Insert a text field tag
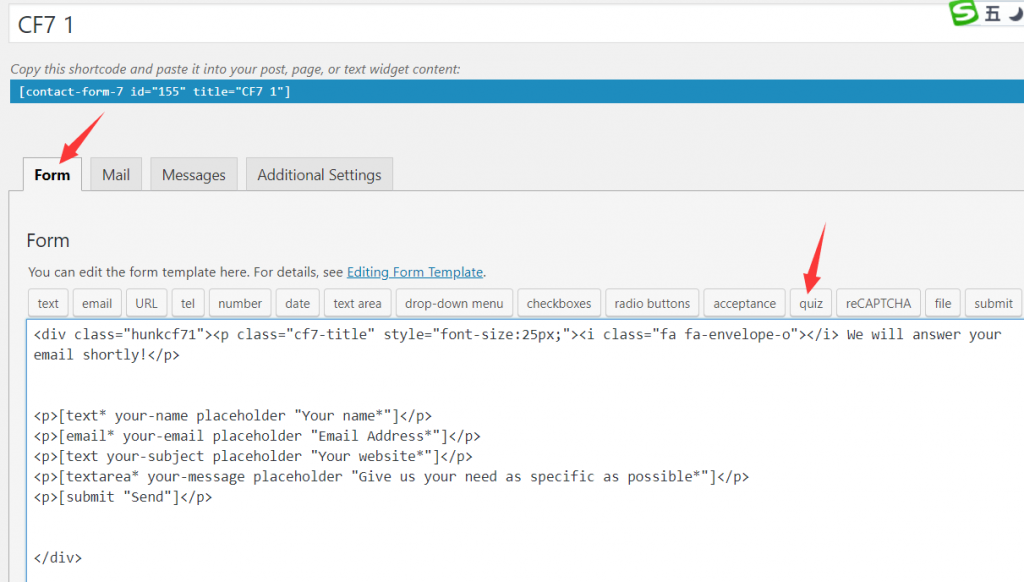Image resolution: width=1024 pixels, height=582 pixels. click(48, 303)
